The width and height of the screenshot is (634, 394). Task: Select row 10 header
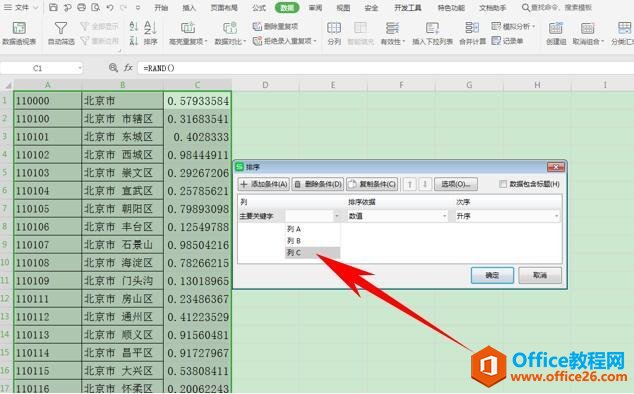(x=6, y=263)
